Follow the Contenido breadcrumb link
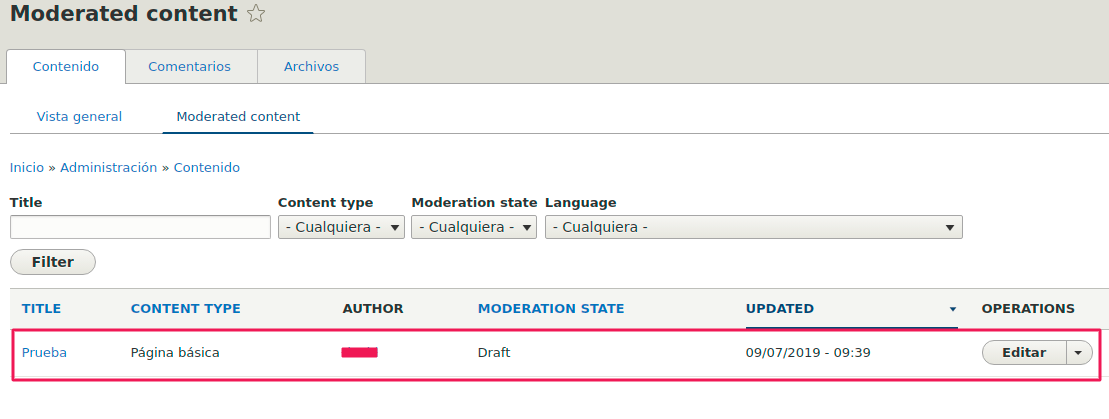1109x419 pixels. (x=207, y=168)
